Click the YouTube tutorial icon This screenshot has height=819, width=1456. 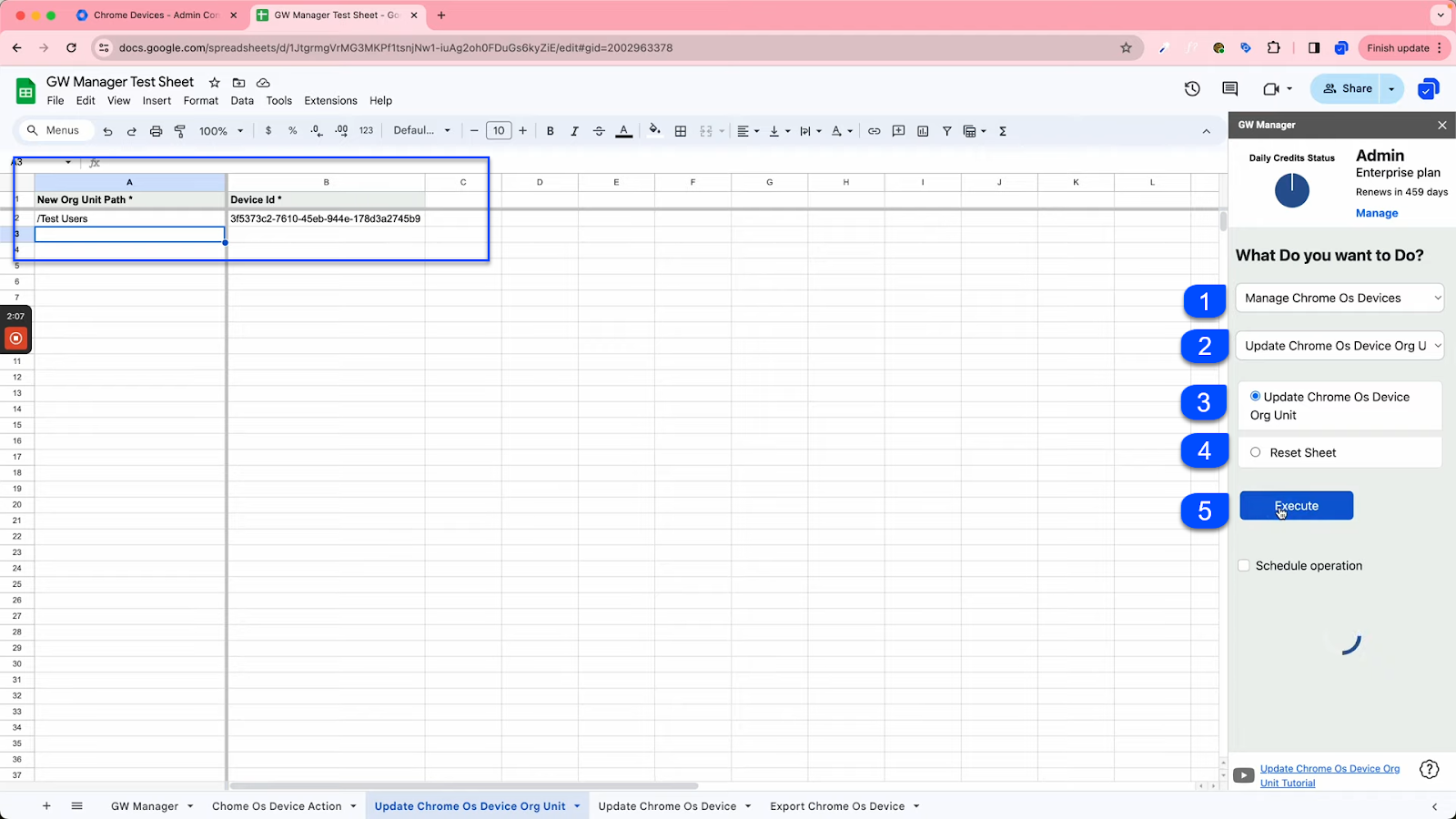coord(1243,776)
